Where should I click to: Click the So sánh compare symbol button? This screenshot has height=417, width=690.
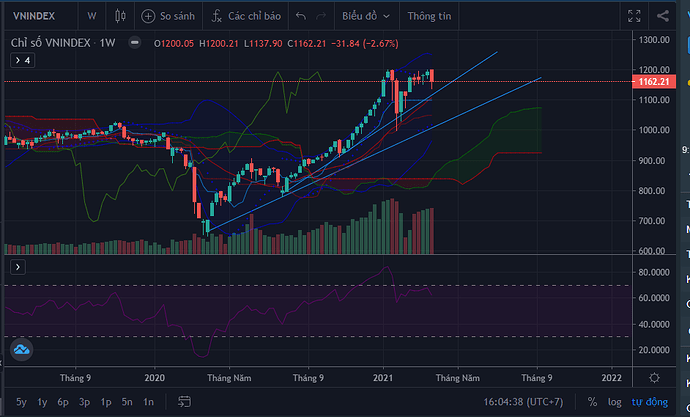click(167, 16)
